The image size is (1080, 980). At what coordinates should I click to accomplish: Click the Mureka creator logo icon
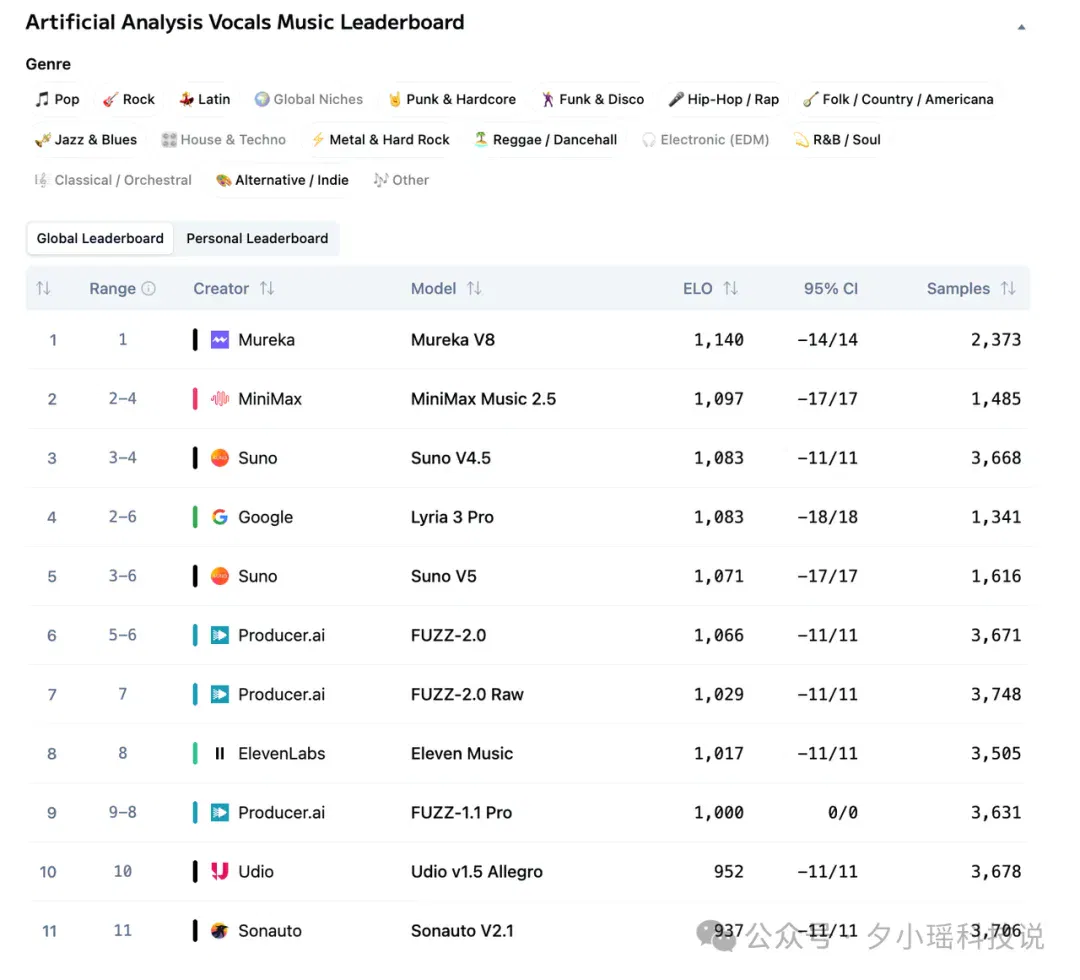tap(220, 340)
